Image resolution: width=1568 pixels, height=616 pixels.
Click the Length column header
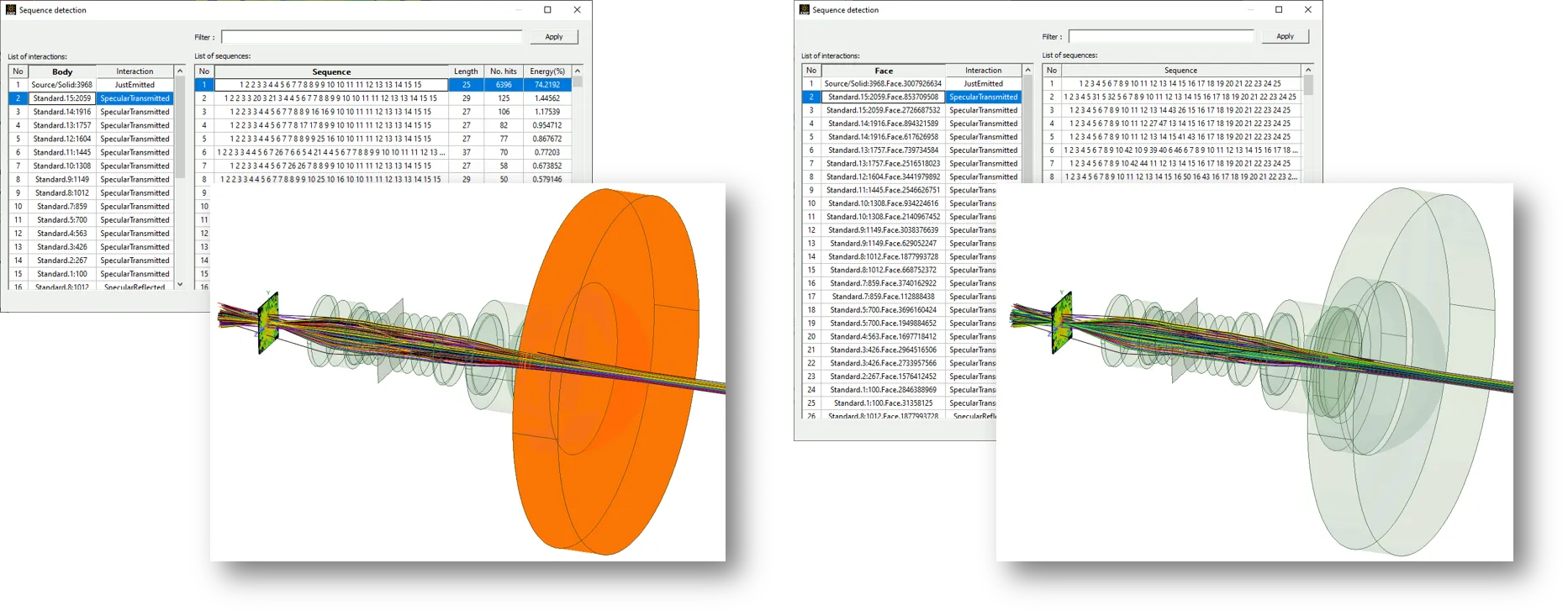[x=466, y=71]
